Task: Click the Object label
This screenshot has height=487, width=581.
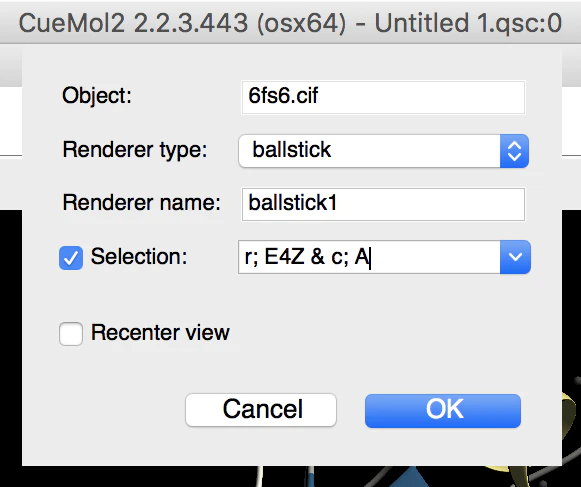Action: pos(97,96)
